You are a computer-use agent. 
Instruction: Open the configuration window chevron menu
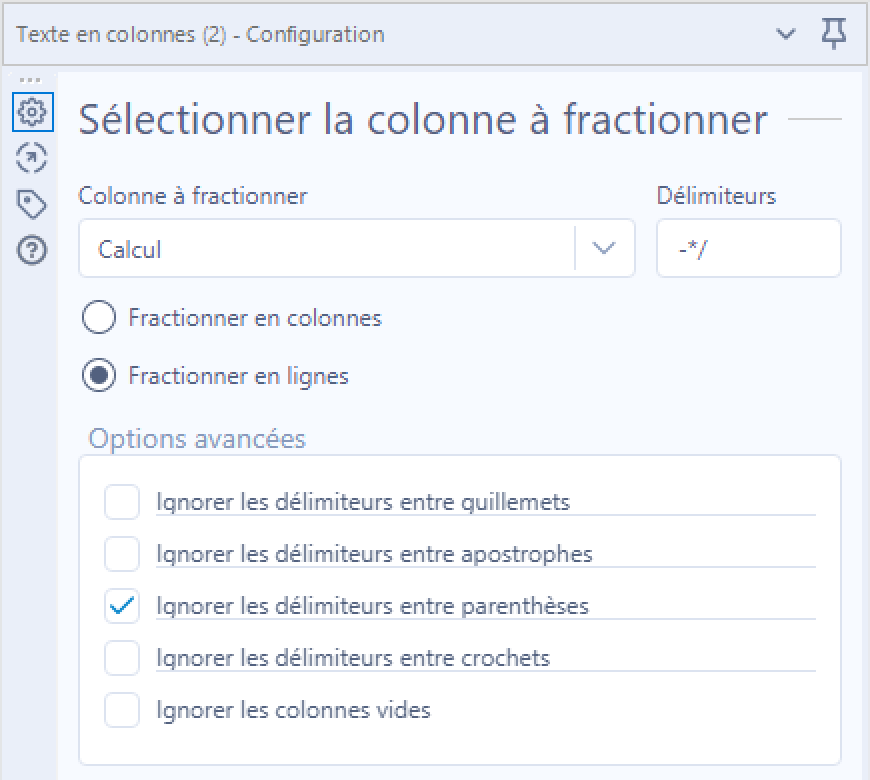tap(786, 34)
